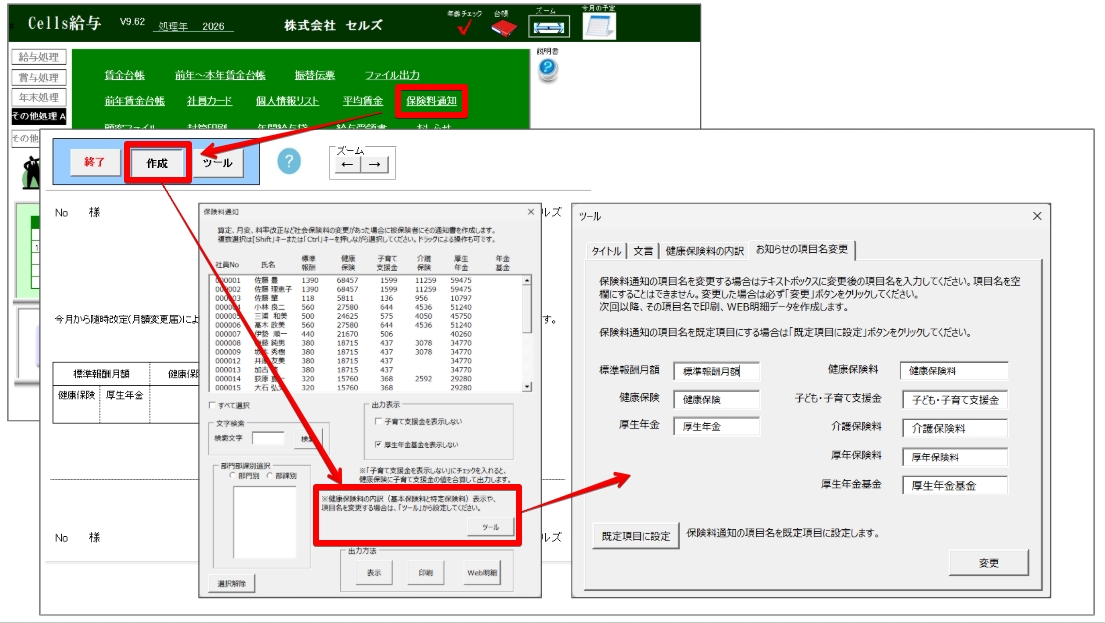Close the ツール dialog with the X
The image size is (1105, 623).
coord(1037,216)
